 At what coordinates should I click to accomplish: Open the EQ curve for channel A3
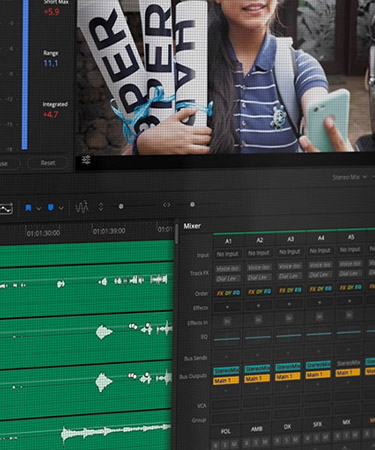click(289, 336)
